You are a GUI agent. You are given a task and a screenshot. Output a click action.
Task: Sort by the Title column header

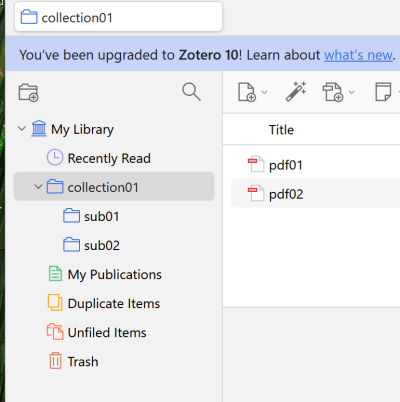click(x=281, y=130)
